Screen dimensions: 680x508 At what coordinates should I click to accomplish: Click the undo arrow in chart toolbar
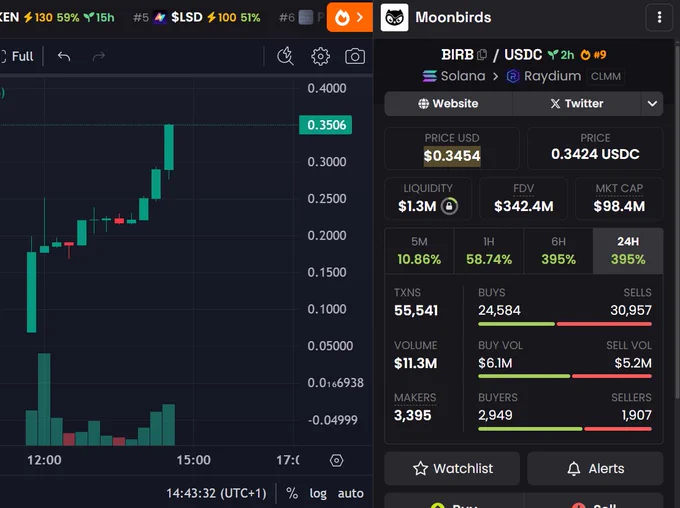(64, 56)
